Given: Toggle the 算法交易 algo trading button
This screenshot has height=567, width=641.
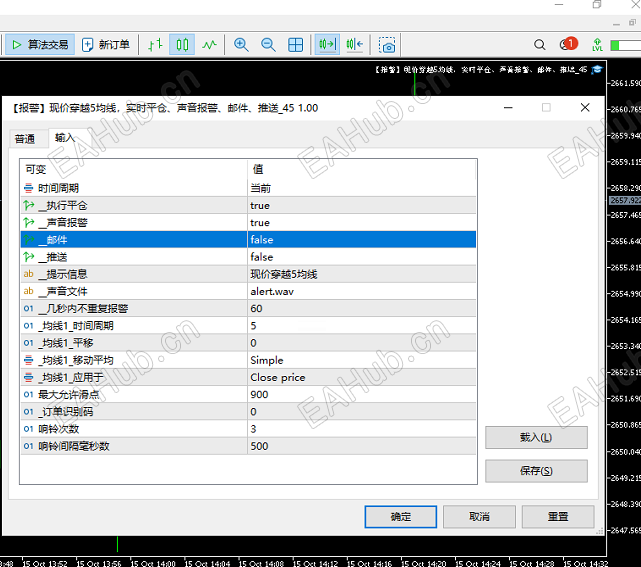Looking at the screenshot, I should pos(40,44).
